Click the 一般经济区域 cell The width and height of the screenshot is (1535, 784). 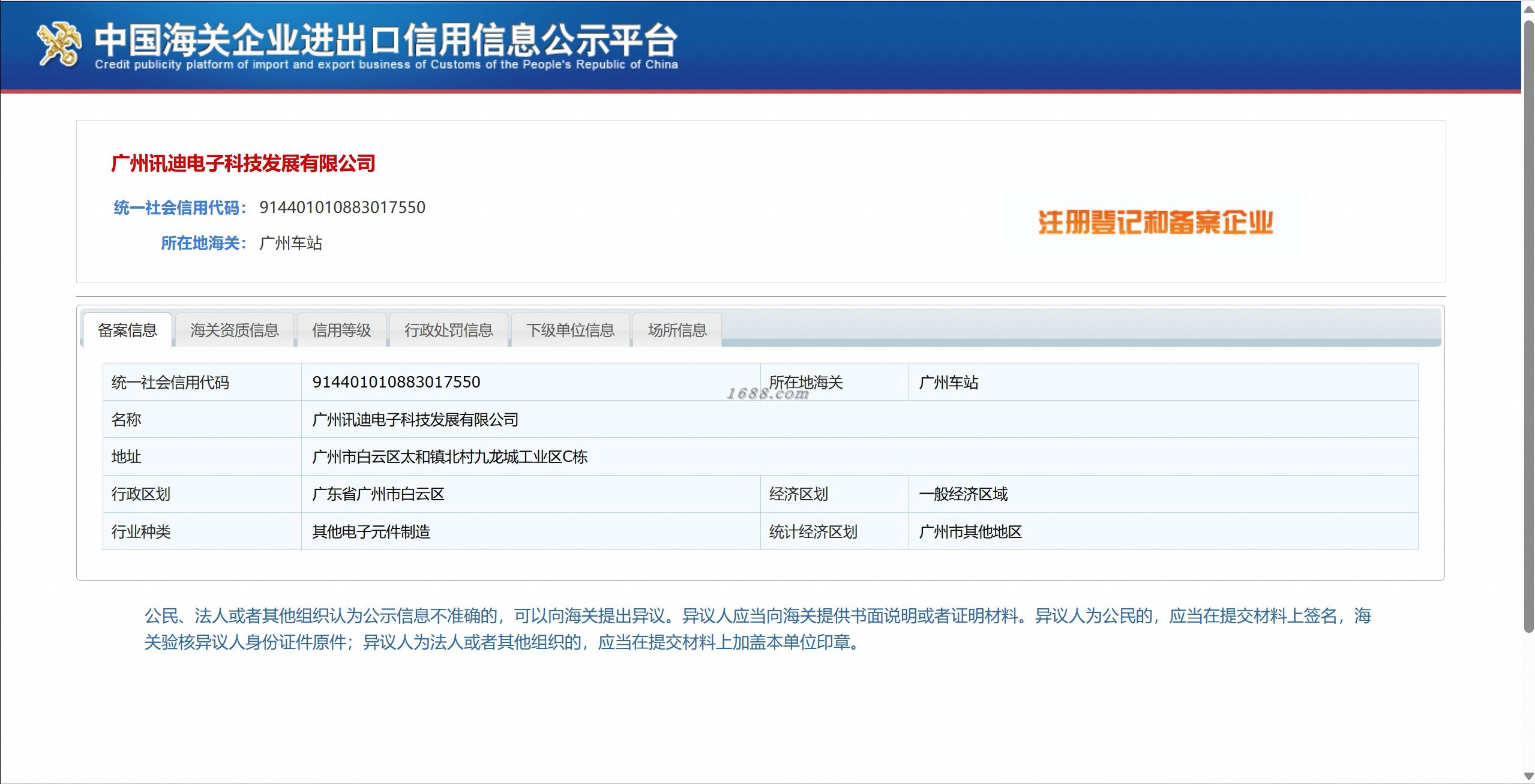pos(963,494)
